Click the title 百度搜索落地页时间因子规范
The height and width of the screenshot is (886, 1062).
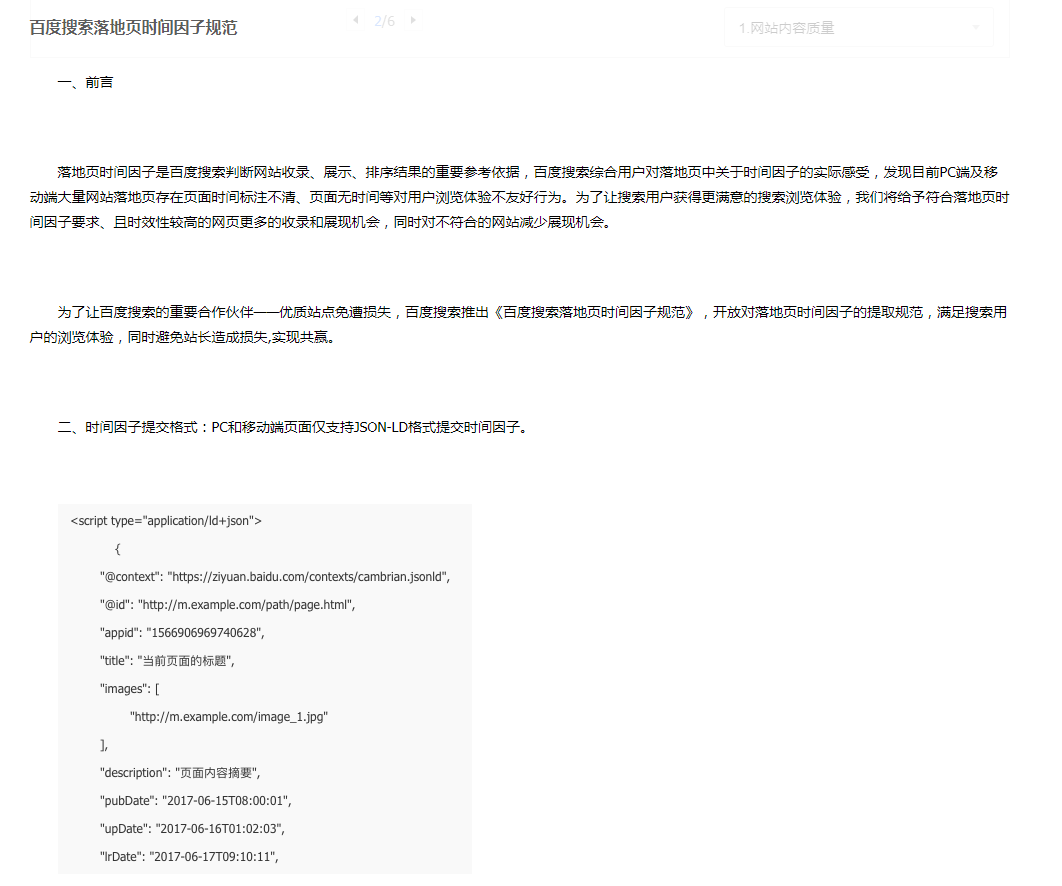[x=133, y=28]
